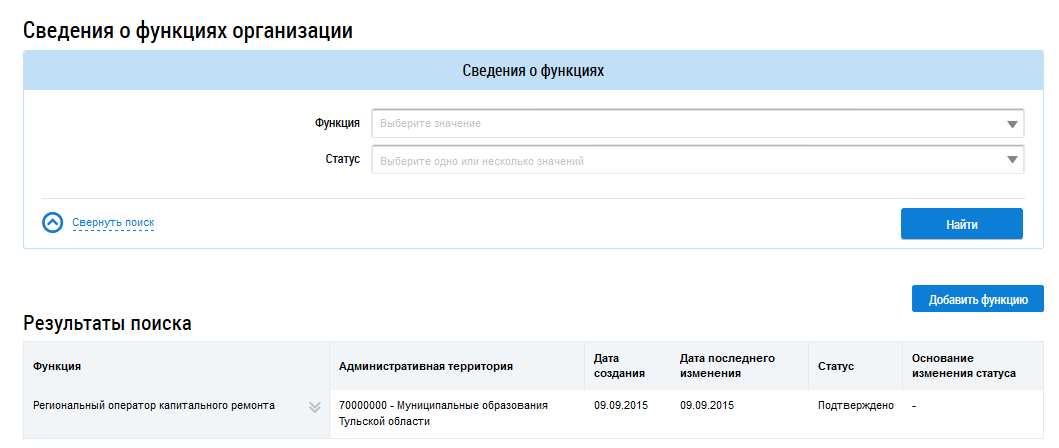The width and height of the screenshot is (1059, 448).
Task: Open the Статус dropdown arrow
Action: pyautogui.click(x=1011, y=161)
